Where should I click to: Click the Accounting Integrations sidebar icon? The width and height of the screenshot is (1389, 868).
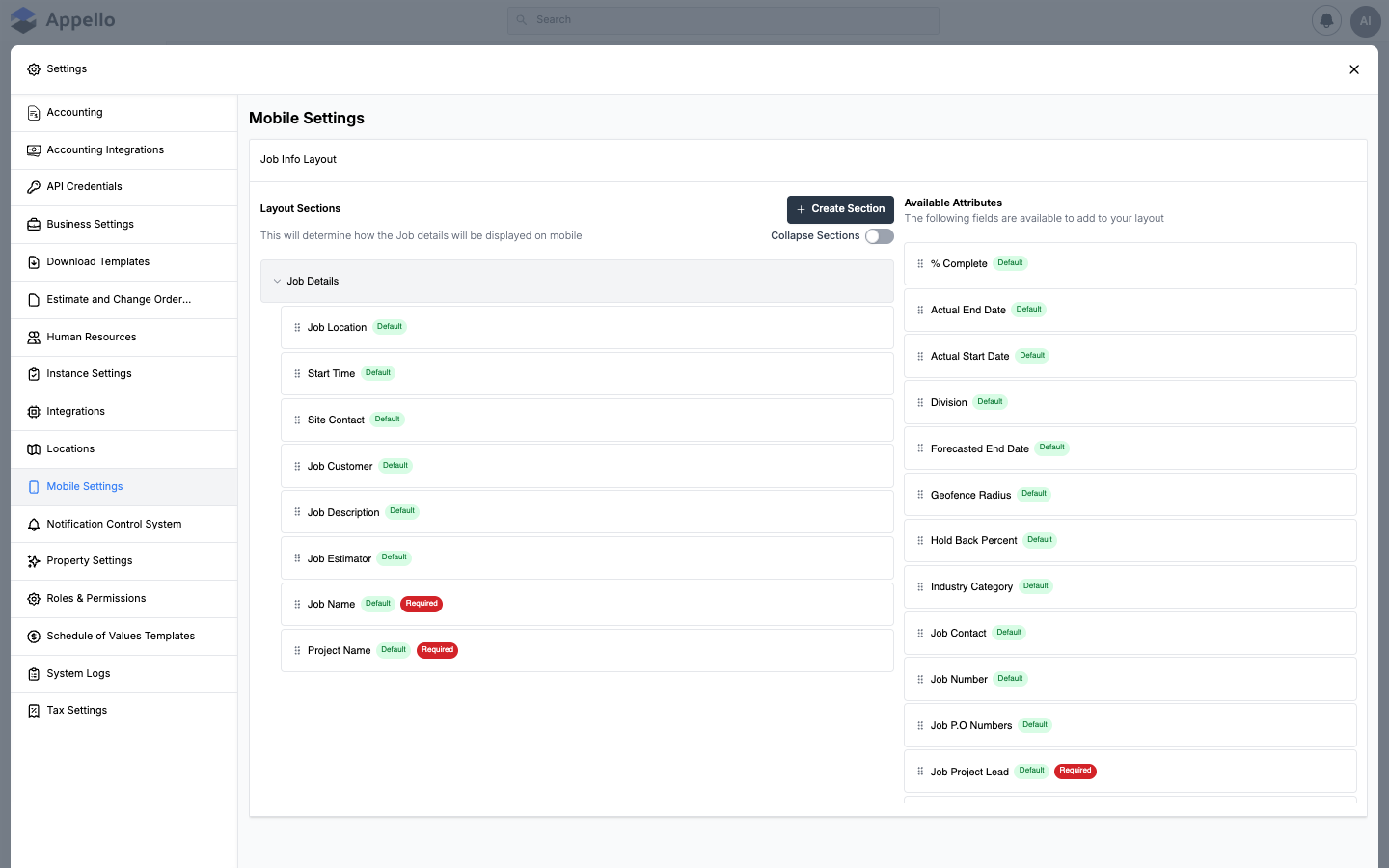(34, 150)
